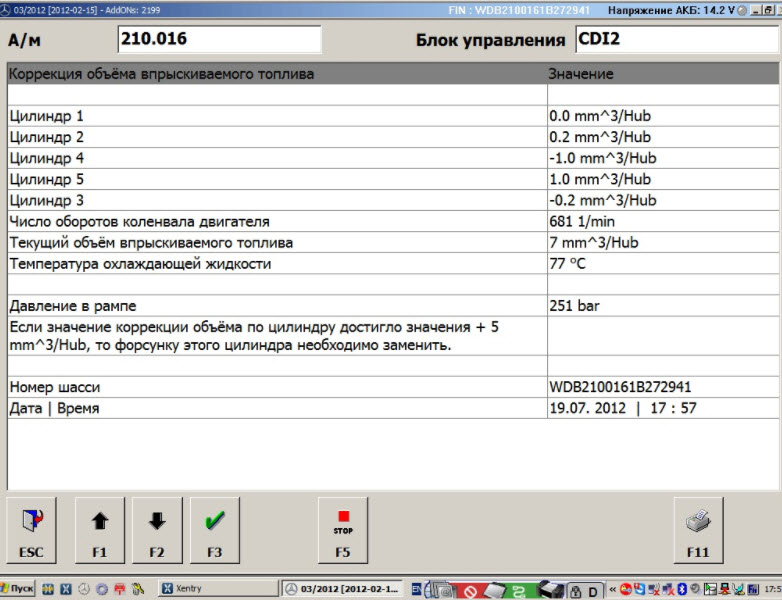Click the Bluetooth icon in system tray

click(682, 589)
